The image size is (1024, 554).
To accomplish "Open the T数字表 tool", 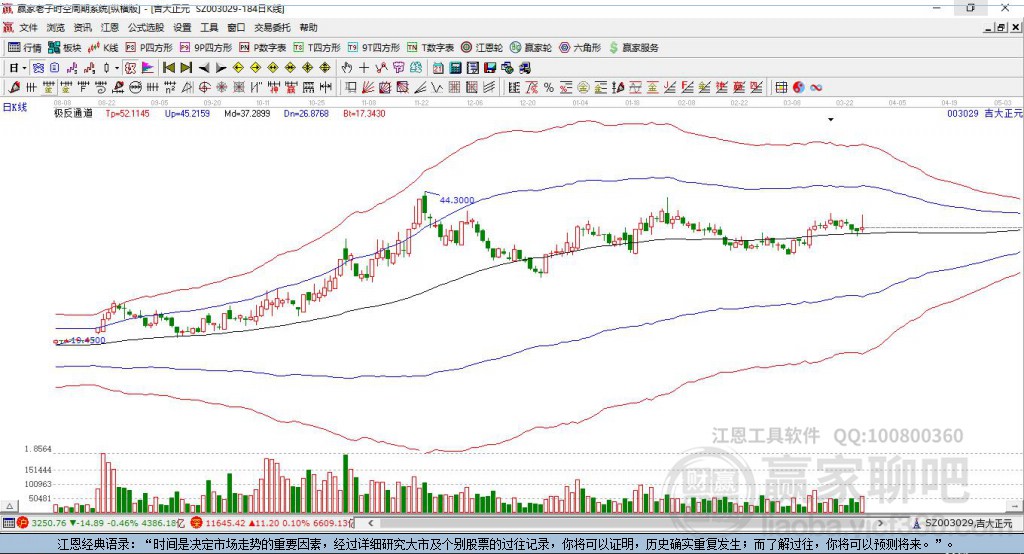I will [x=430, y=48].
